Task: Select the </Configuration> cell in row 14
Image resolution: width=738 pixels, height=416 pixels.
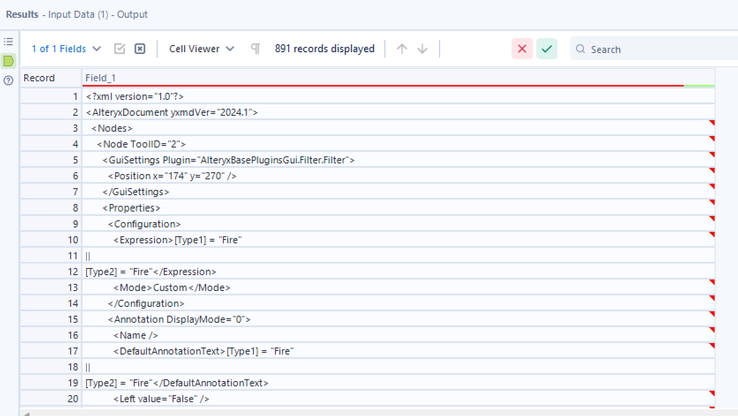Action: (398, 304)
